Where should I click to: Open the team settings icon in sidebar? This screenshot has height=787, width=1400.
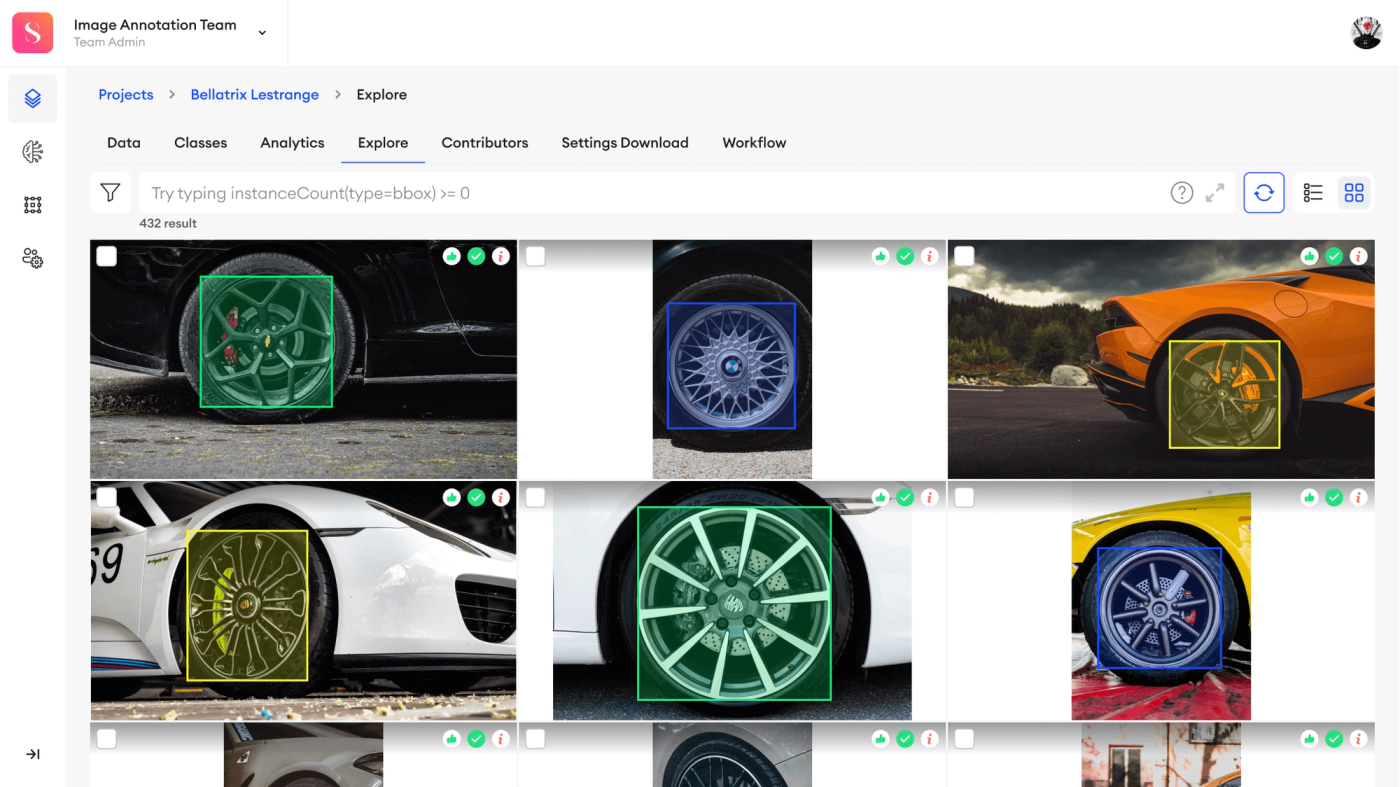point(33,259)
